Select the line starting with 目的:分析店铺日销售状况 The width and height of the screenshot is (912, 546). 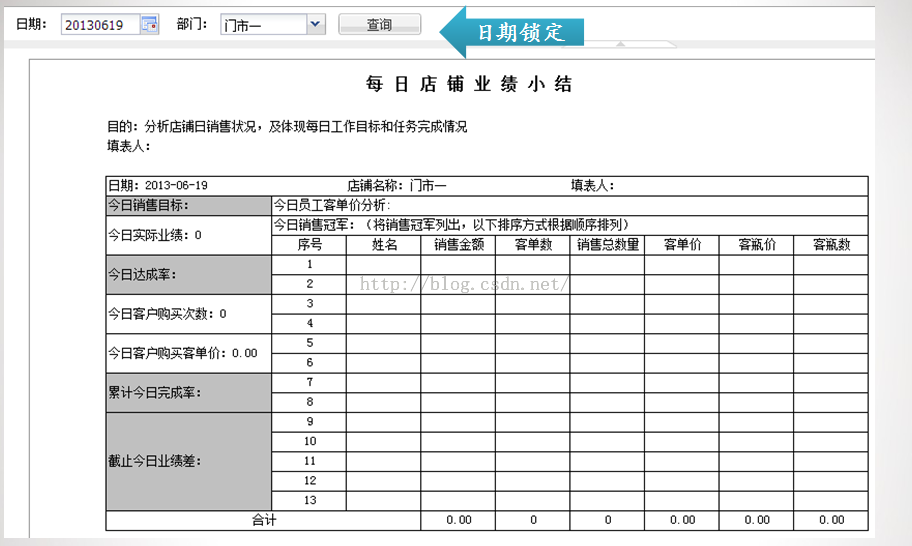[287, 127]
